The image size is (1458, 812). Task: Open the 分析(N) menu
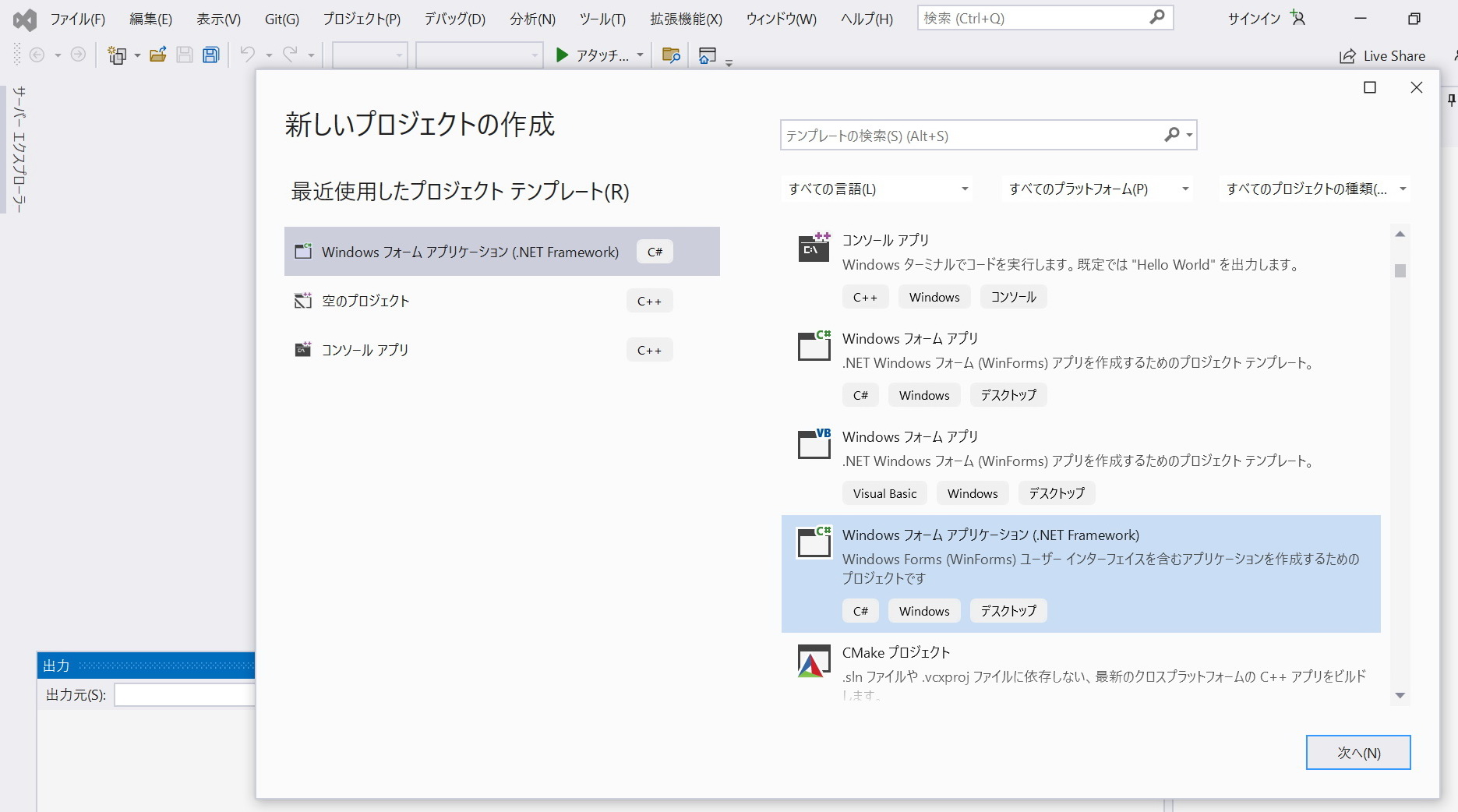point(532,19)
